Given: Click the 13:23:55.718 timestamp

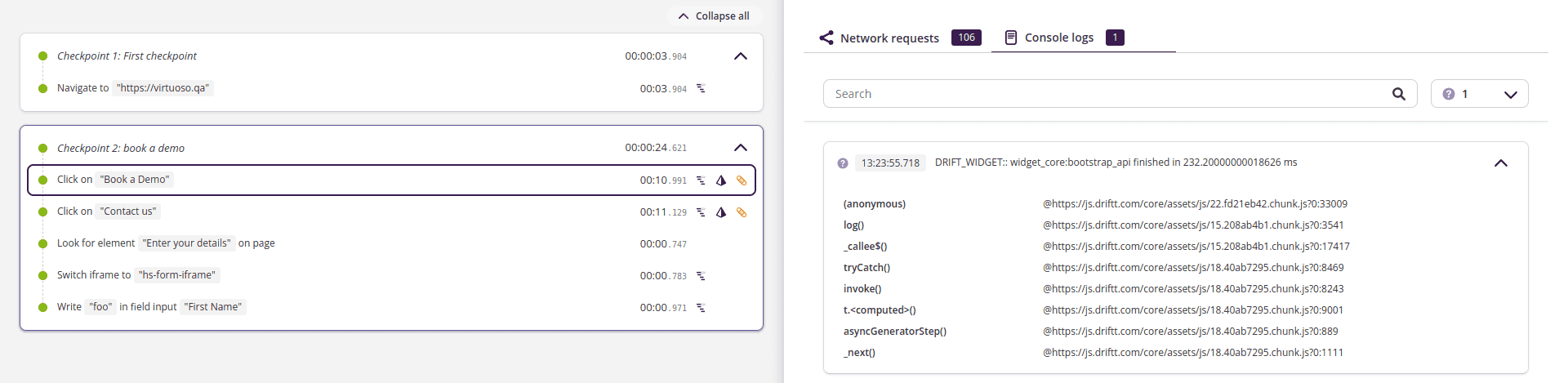Looking at the screenshot, I should [x=890, y=163].
